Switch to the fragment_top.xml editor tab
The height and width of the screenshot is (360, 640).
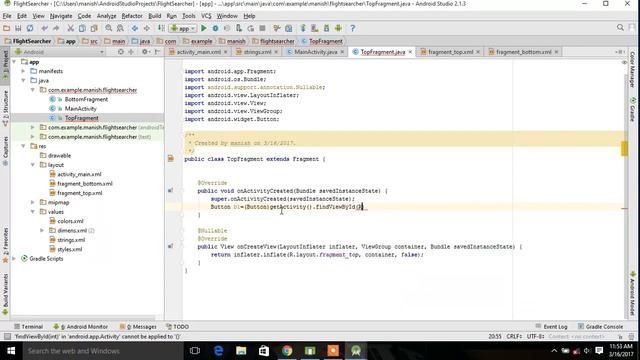(450, 52)
